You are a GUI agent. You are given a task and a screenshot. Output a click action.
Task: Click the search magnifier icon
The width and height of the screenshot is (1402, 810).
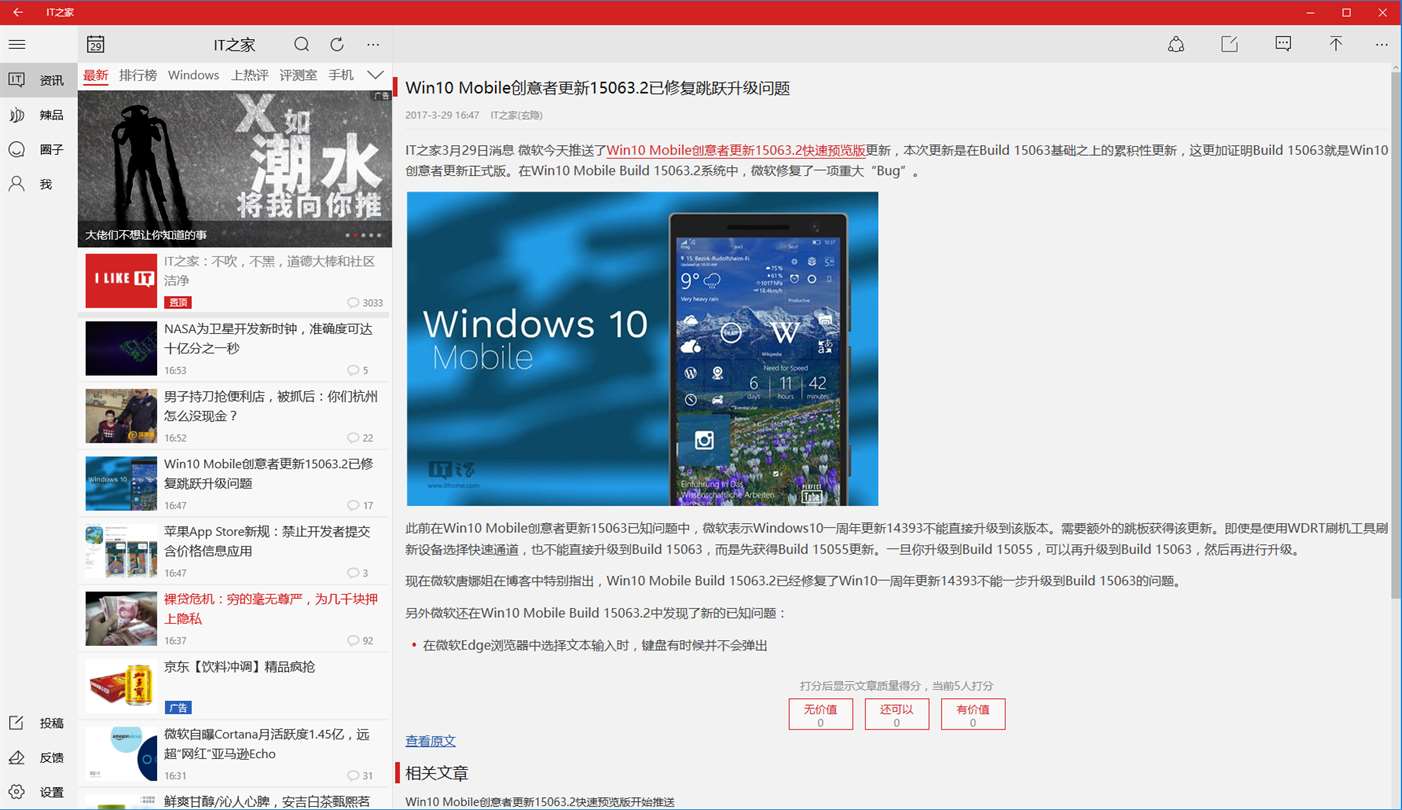pos(302,45)
